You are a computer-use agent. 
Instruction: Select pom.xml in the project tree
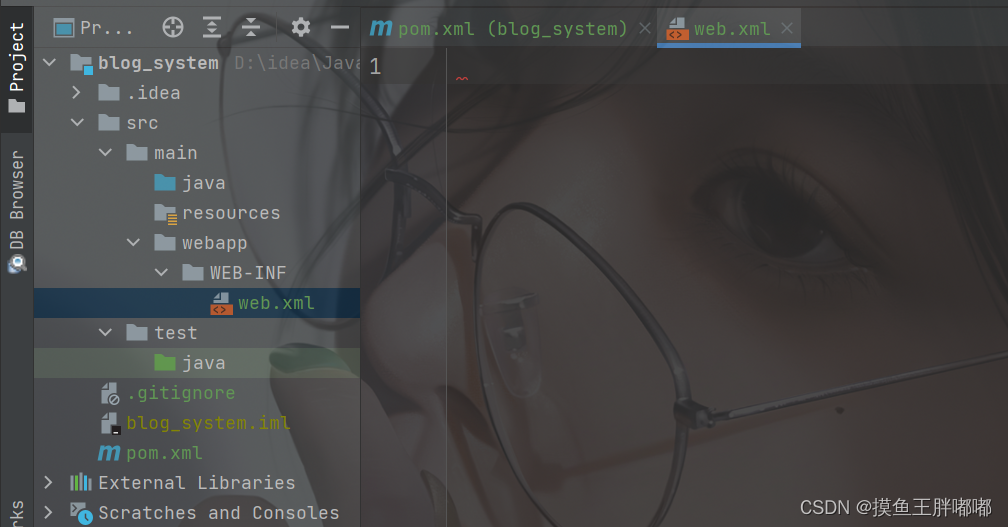(x=197, y=452)
